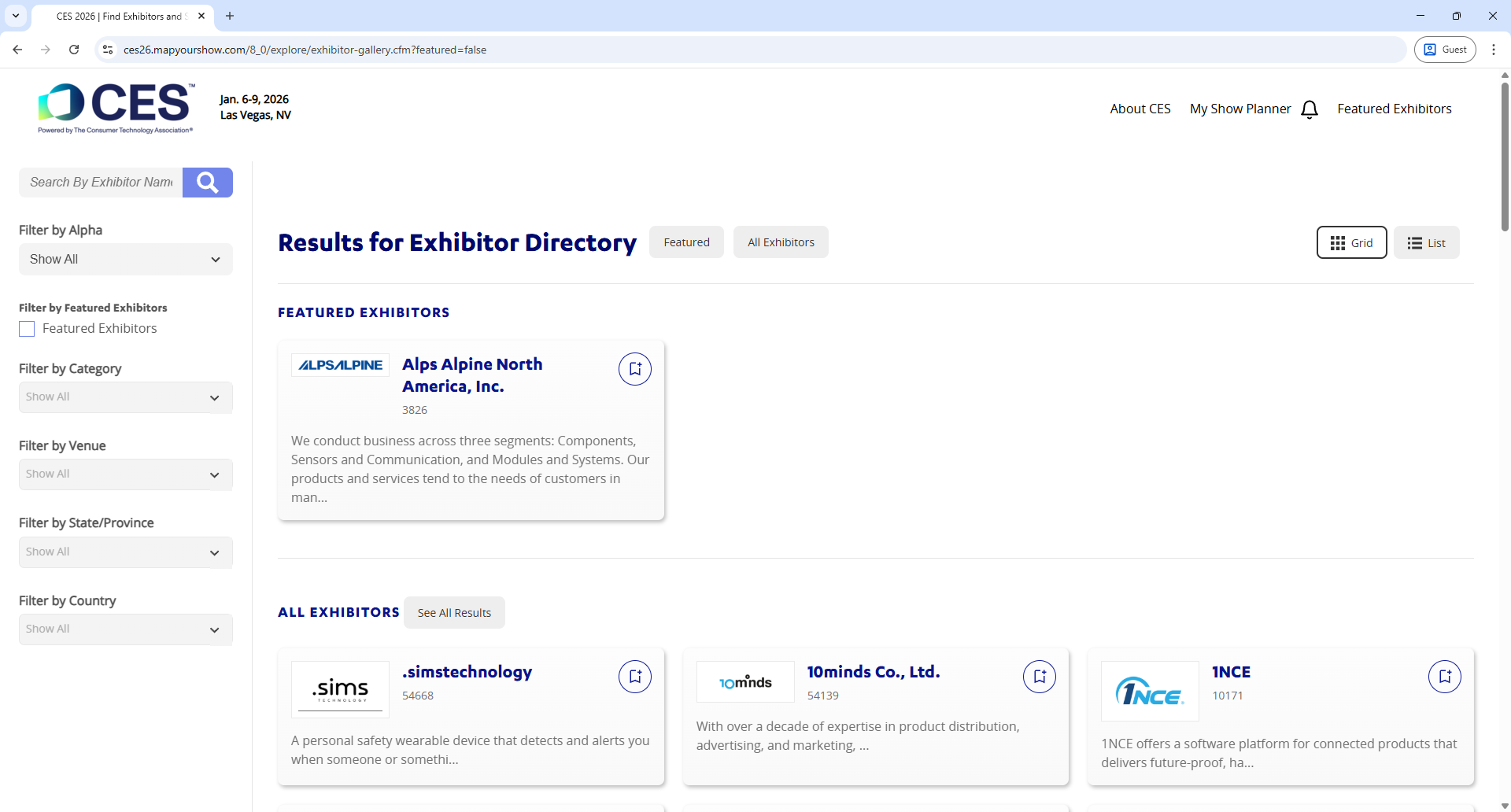Image resolution: width=1511 pixels, height=812 pixels.
Task: Open My Show Planner
Action: [1239, 109]
